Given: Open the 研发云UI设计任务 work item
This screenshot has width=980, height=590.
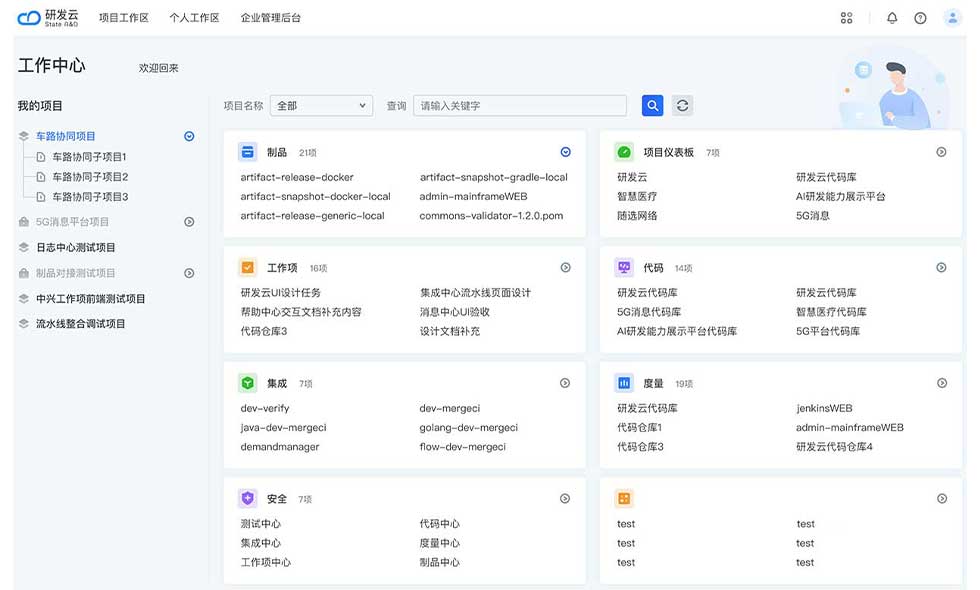Looking at the screenshot, I should click(294, 293).
